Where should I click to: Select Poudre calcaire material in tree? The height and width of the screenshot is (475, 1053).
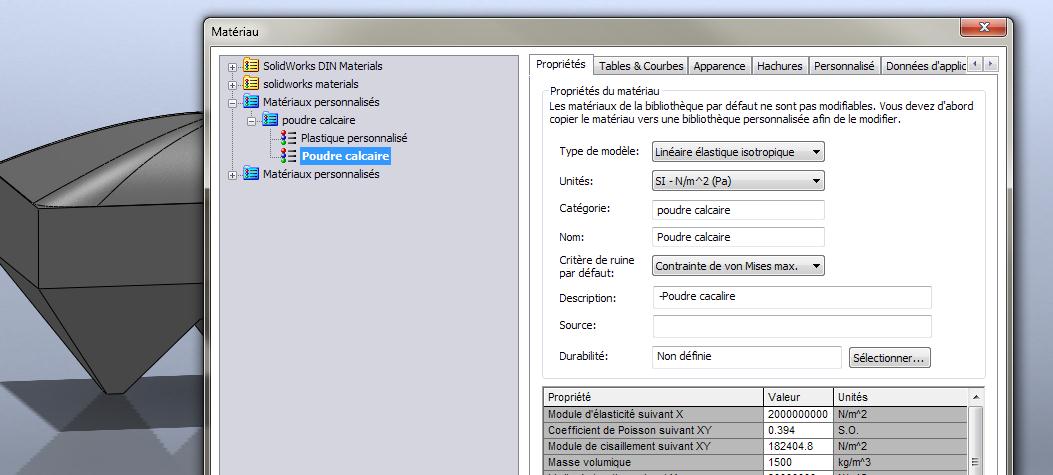[345, 156]
